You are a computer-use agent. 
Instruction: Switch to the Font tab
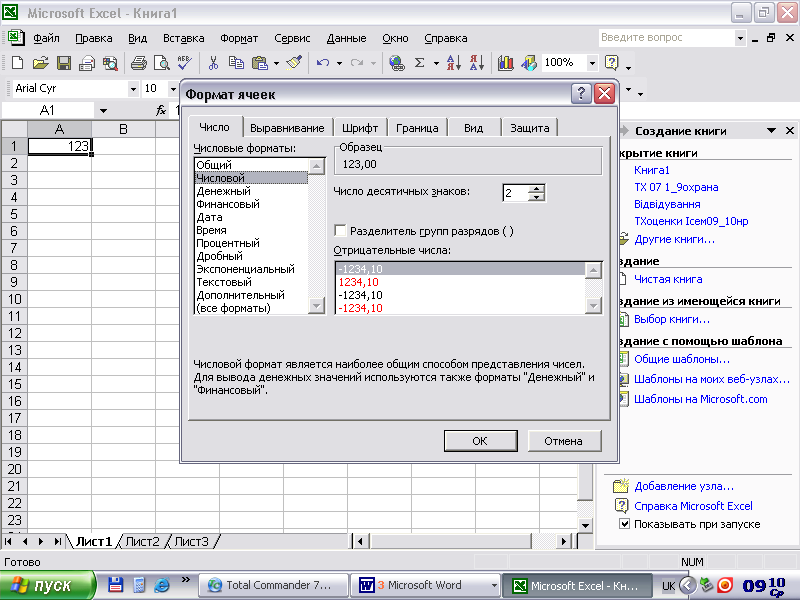(360, 128)
